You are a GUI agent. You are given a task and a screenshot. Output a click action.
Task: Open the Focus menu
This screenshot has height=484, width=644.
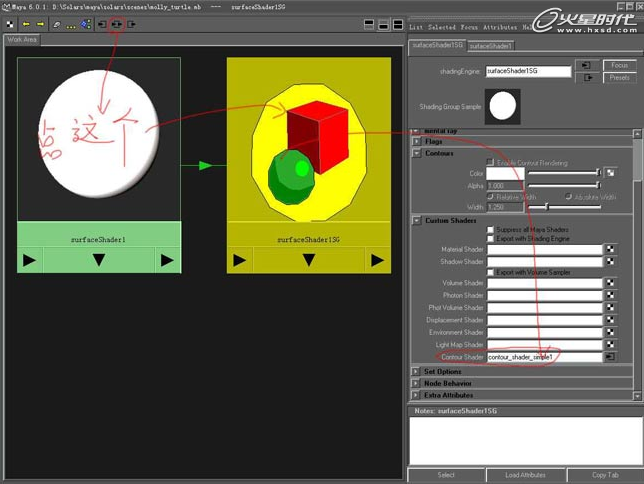[x=469, y=27]
